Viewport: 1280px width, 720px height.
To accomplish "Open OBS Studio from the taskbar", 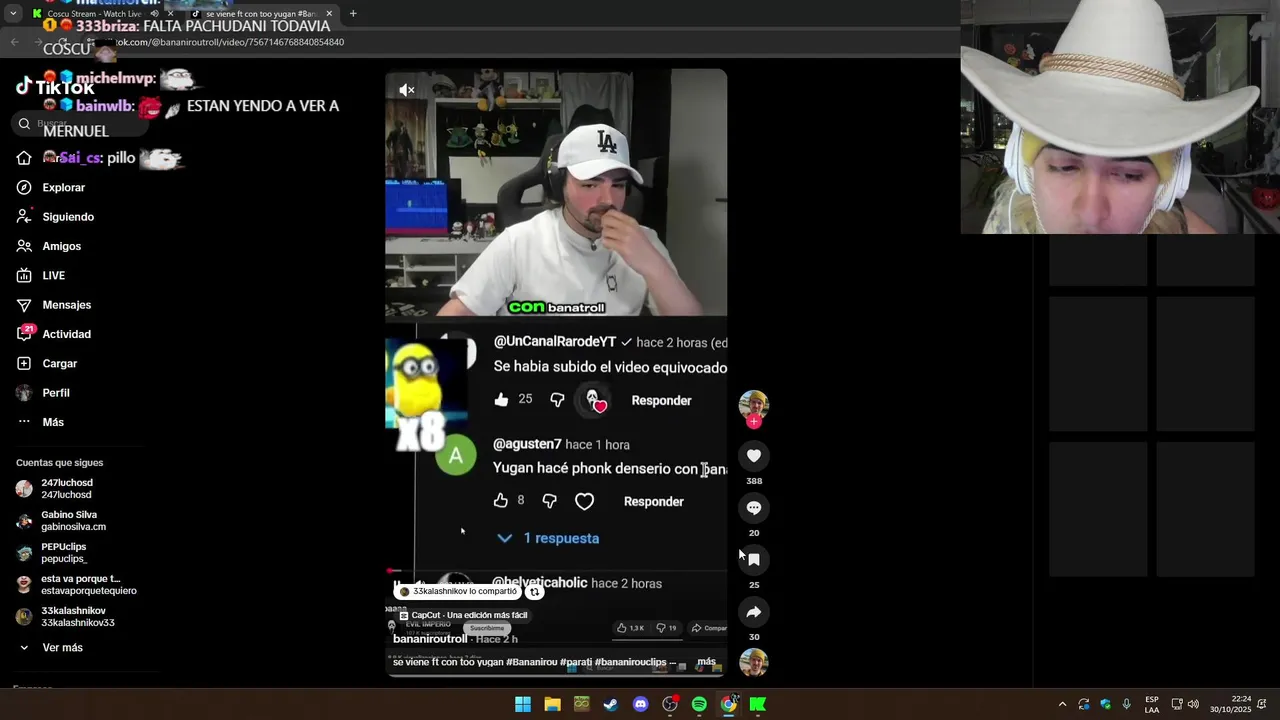I will click(x=670, y=704).
